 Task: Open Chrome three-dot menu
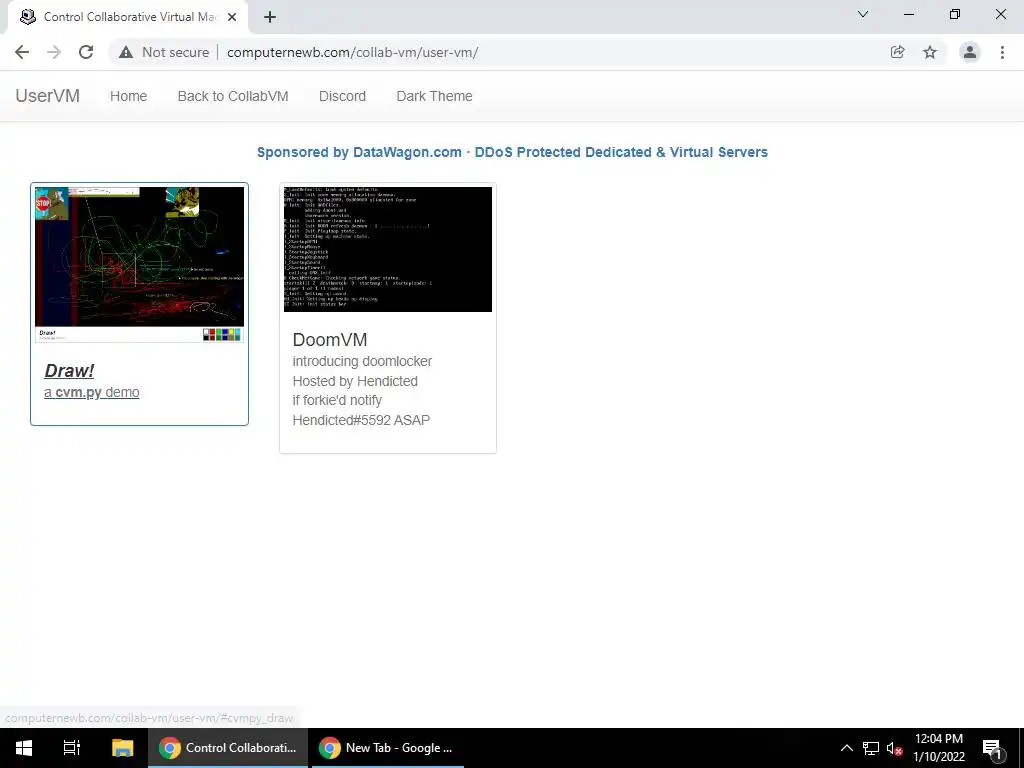[1002, 52]
